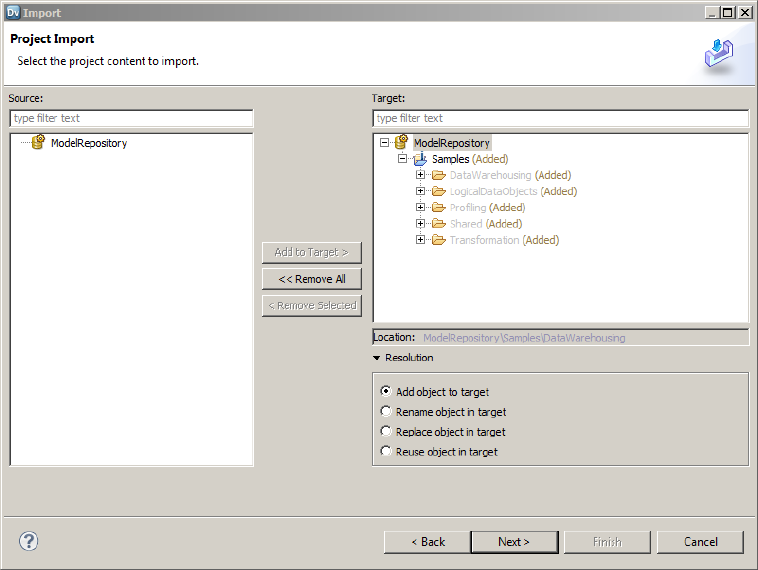Viewport: 758px width, 570px height.
Task: Click the Dv application icon in title bar
Action: coord(13,13)
